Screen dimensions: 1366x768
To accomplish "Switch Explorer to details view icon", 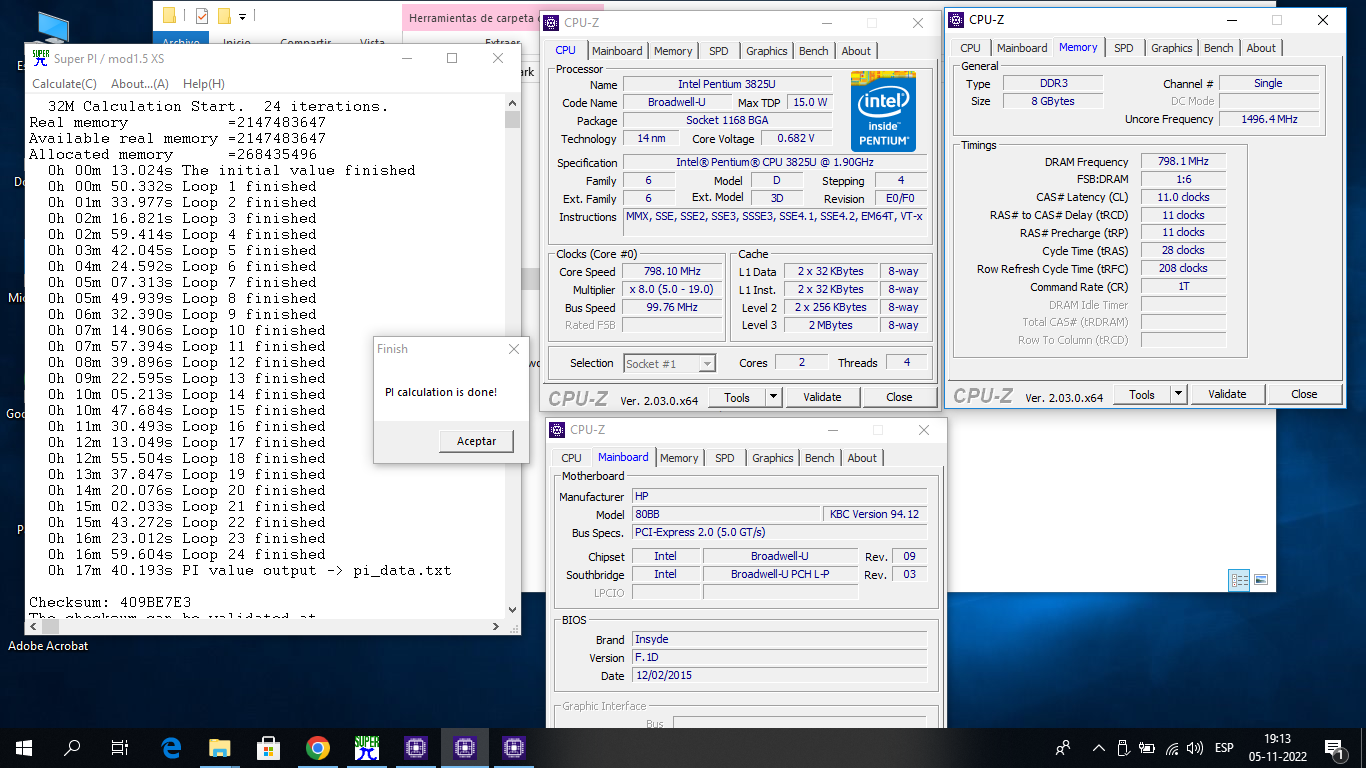I will click(x=1240, y=580).
